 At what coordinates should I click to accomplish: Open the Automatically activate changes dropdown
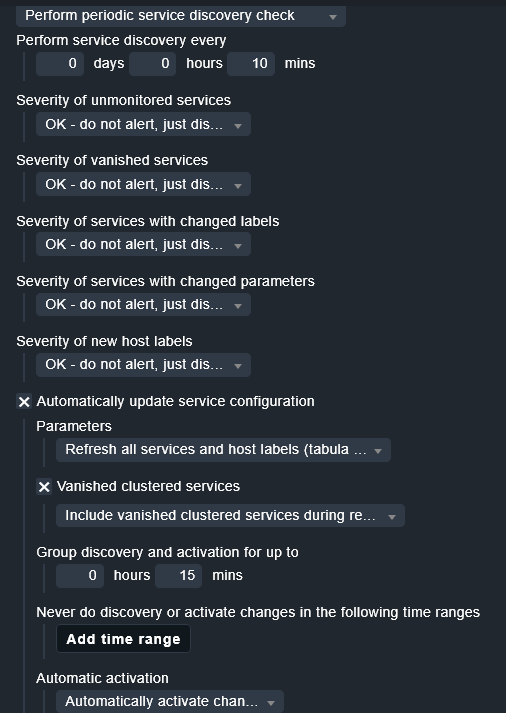click(x=170, y=702)
